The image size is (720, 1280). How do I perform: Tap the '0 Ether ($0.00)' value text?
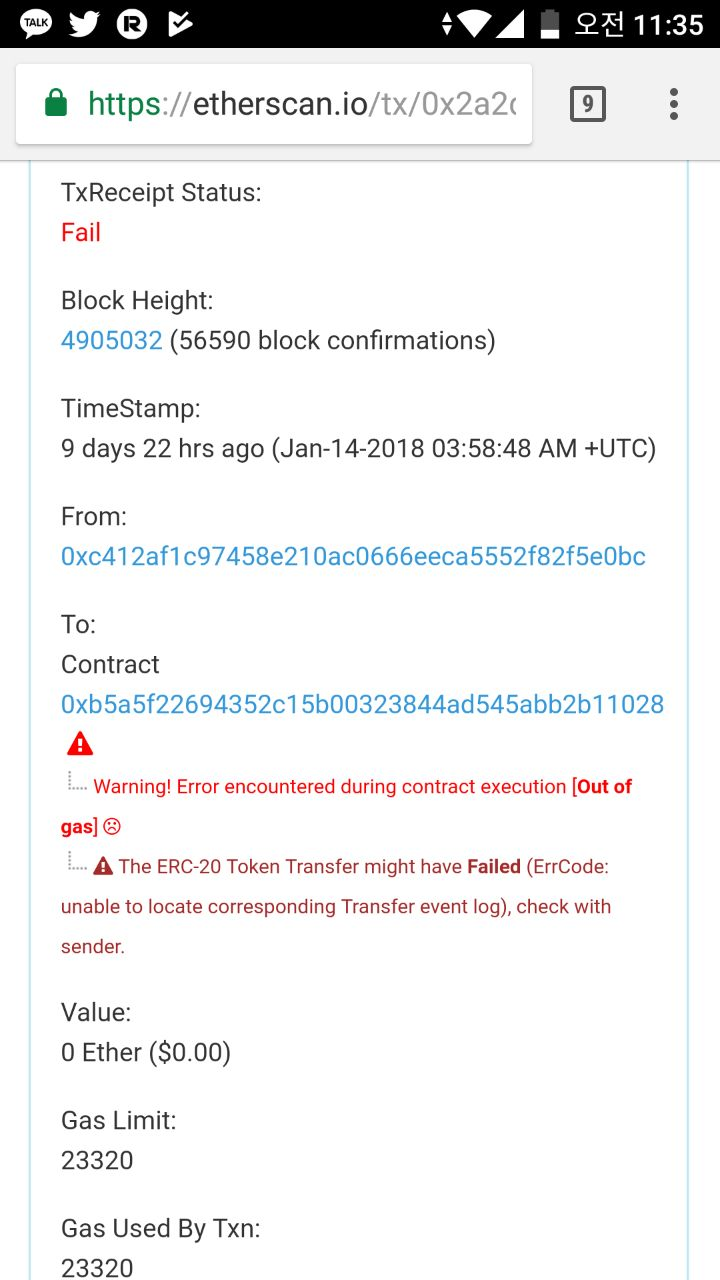pyautogui.click(x=146, y=1052)
